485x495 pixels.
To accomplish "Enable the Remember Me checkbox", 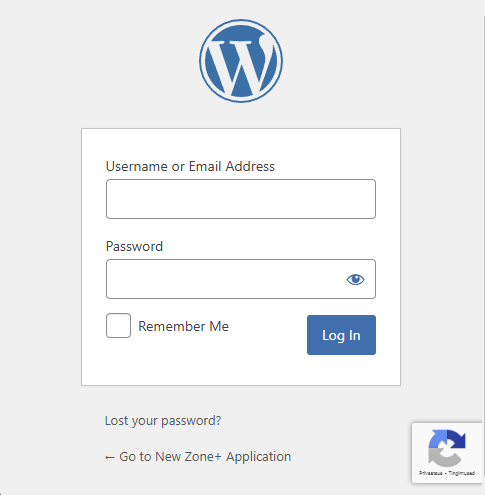I will (118, 325).
